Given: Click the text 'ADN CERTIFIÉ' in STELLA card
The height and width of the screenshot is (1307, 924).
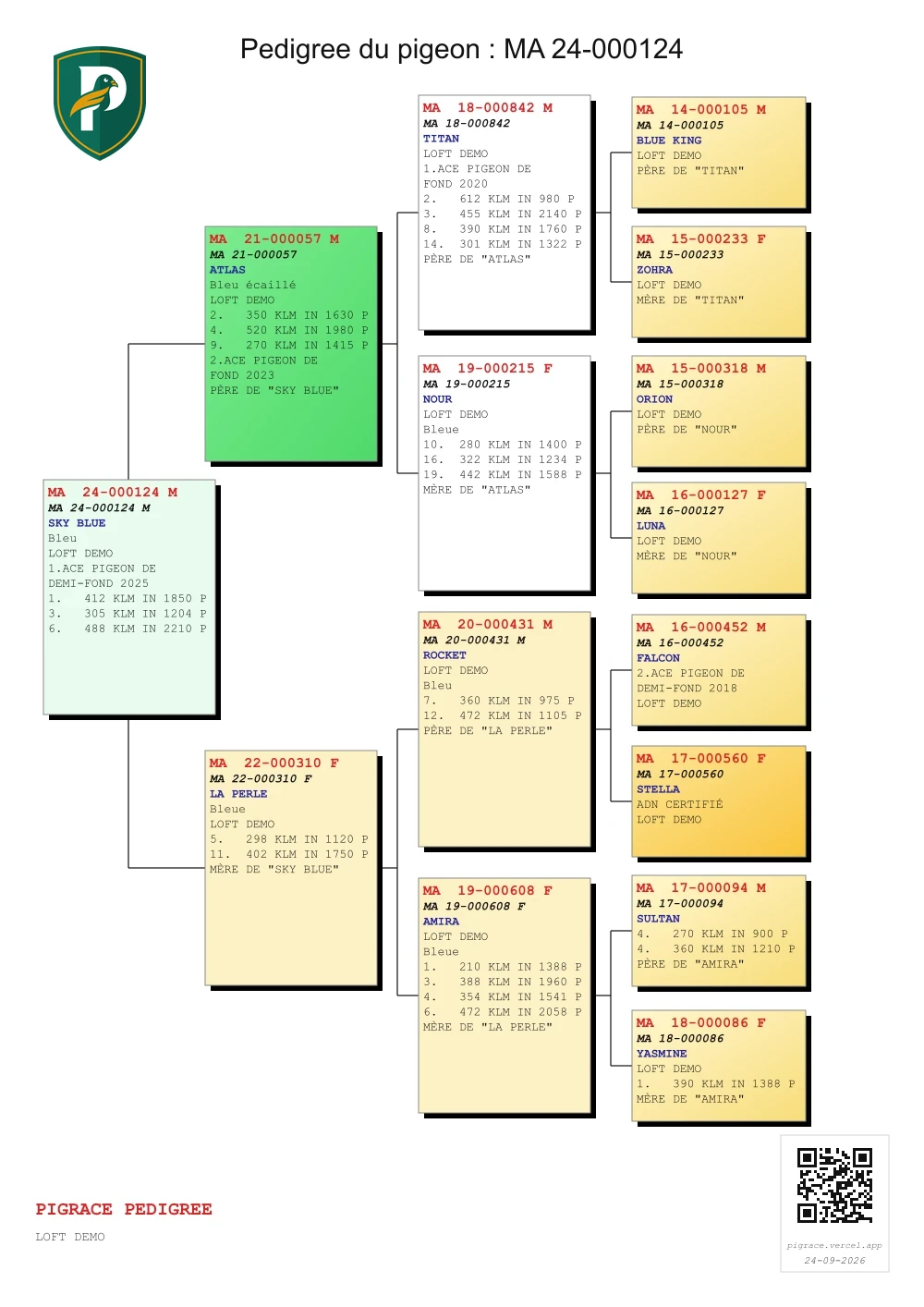Looking at the screenshot, I should tap(680, 804).
